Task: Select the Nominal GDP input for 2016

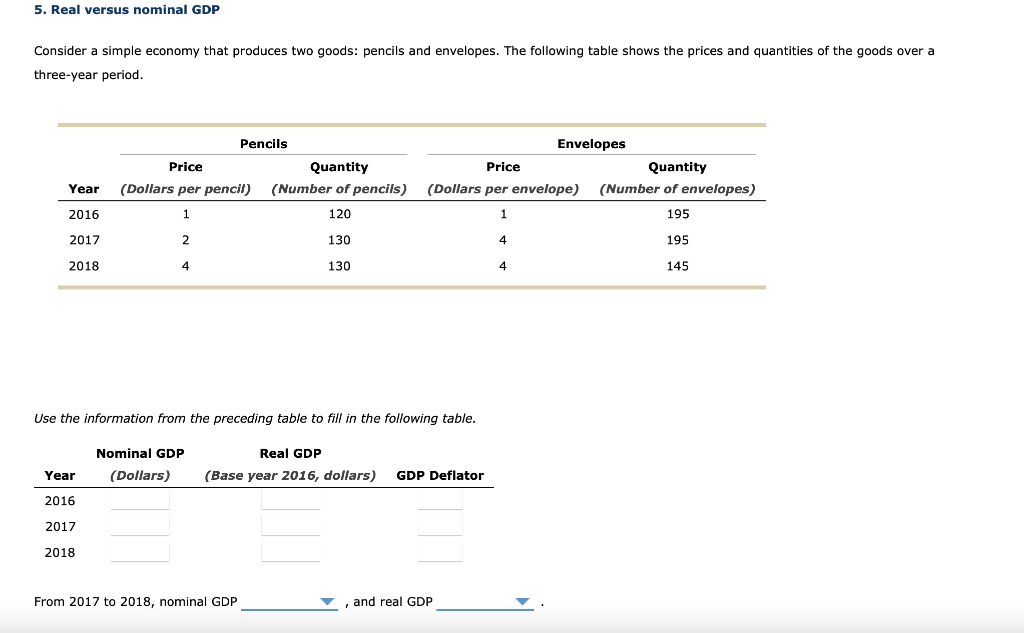Action: [139, 498]
